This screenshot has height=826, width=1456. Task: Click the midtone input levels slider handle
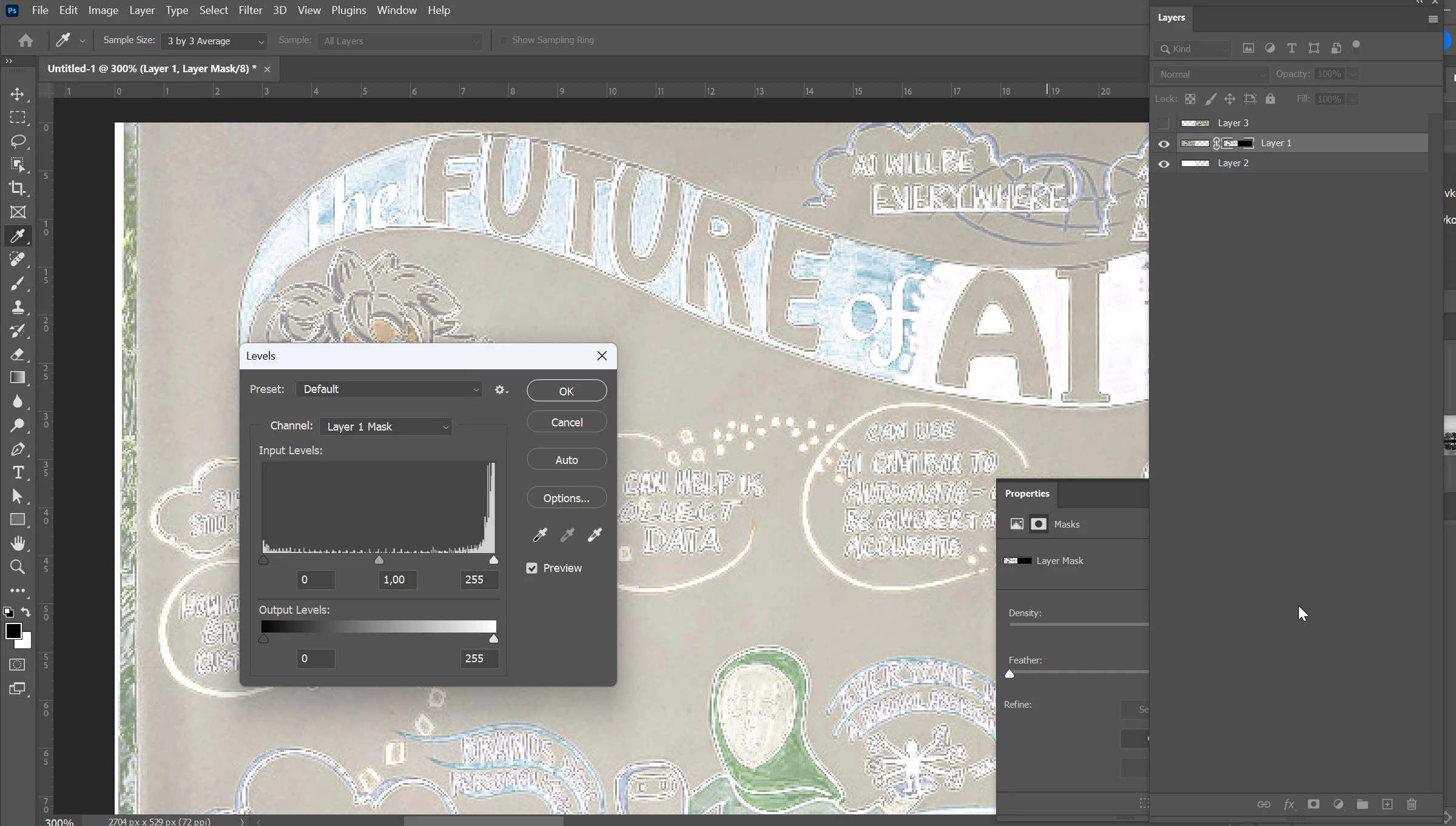379,560
